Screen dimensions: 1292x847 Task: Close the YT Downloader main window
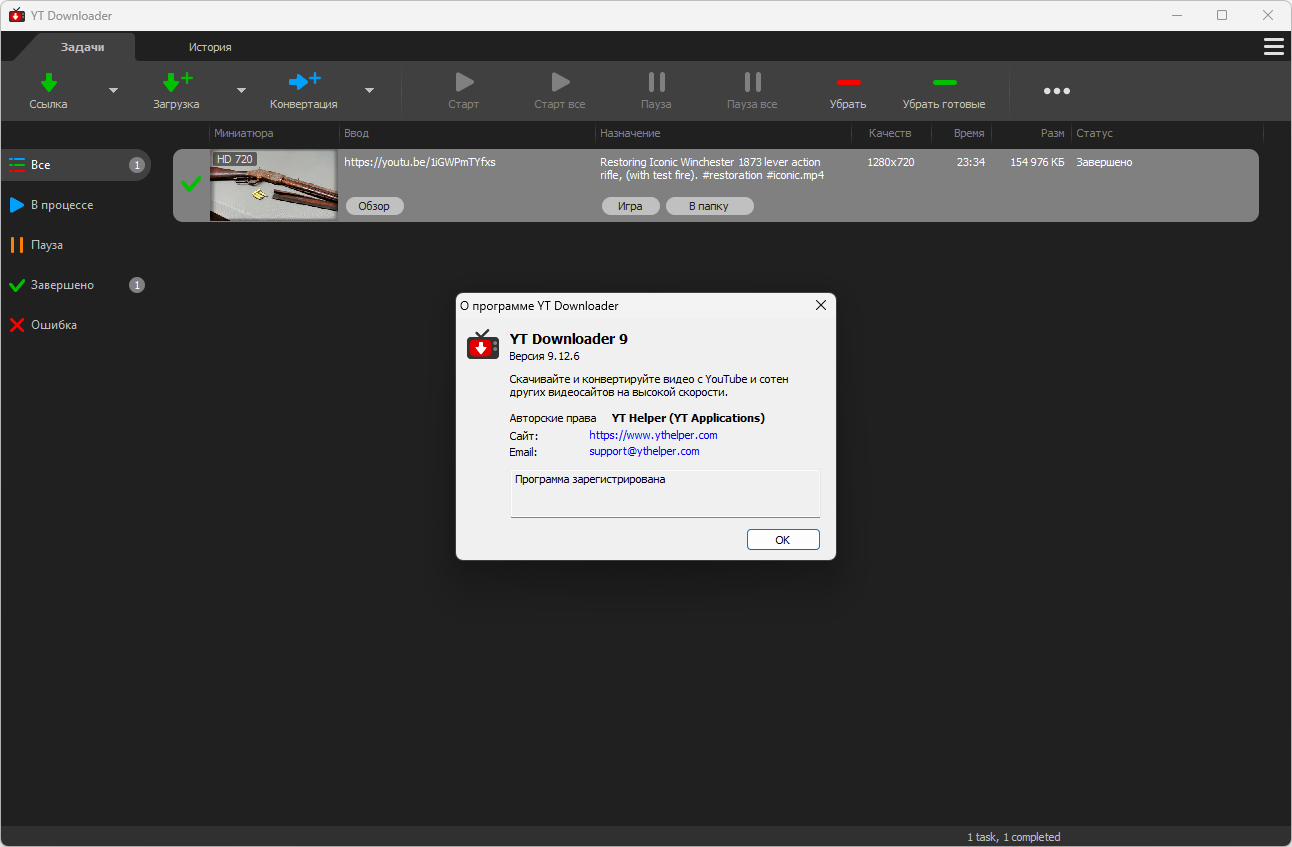(1268, 15)
